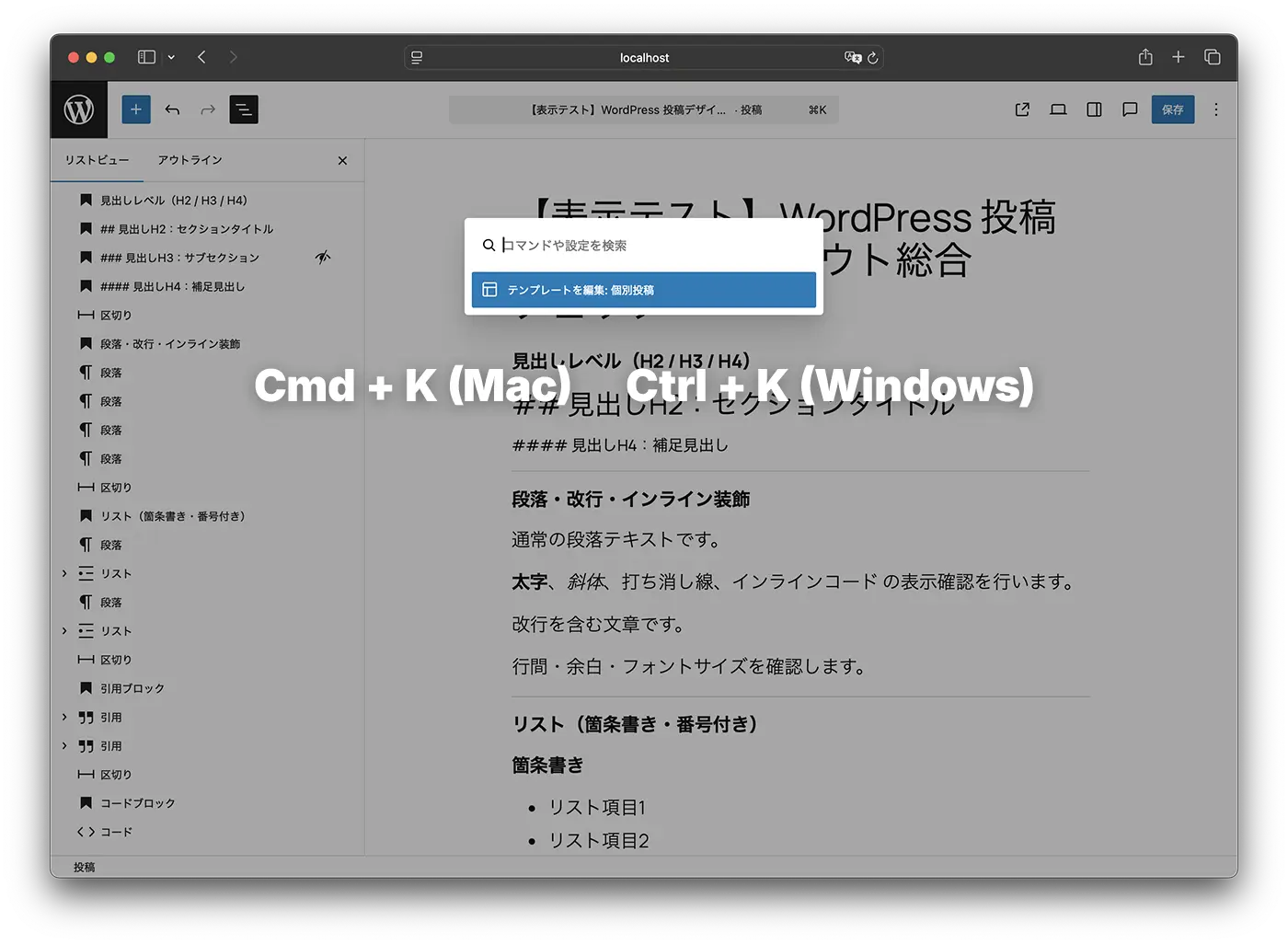This screenshot has width=1288, height=944.
Task: Switch to the リストビュー tab
Action: pyautogui.click(x=96, y=159)
